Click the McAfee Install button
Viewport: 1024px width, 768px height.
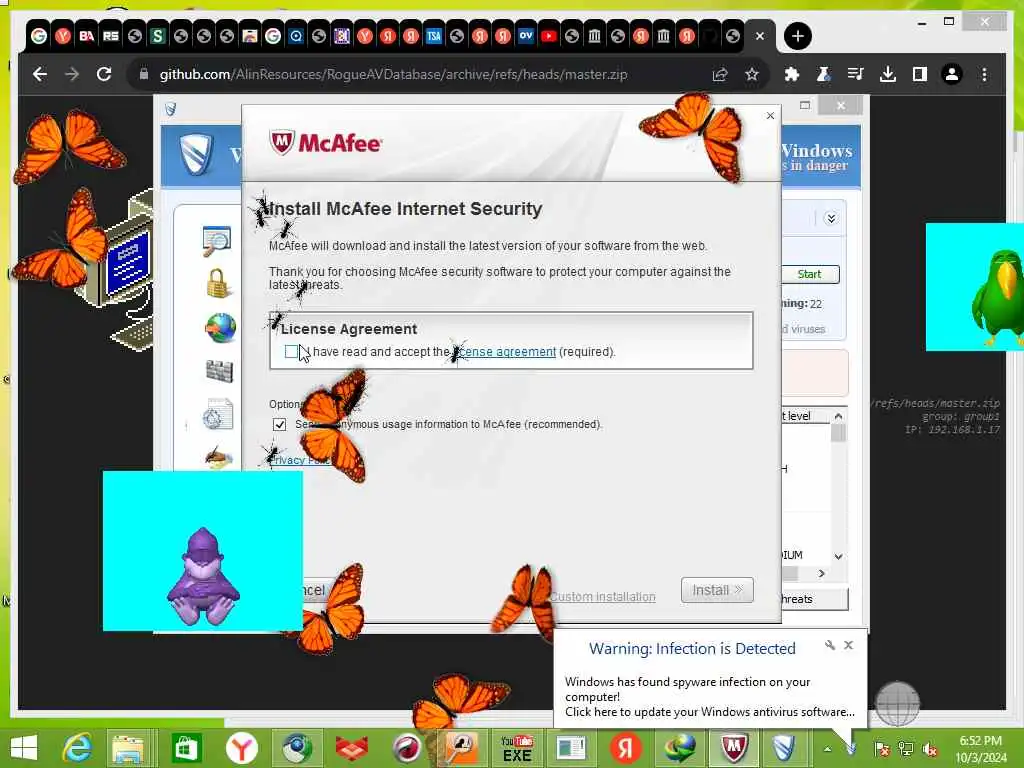717,590
